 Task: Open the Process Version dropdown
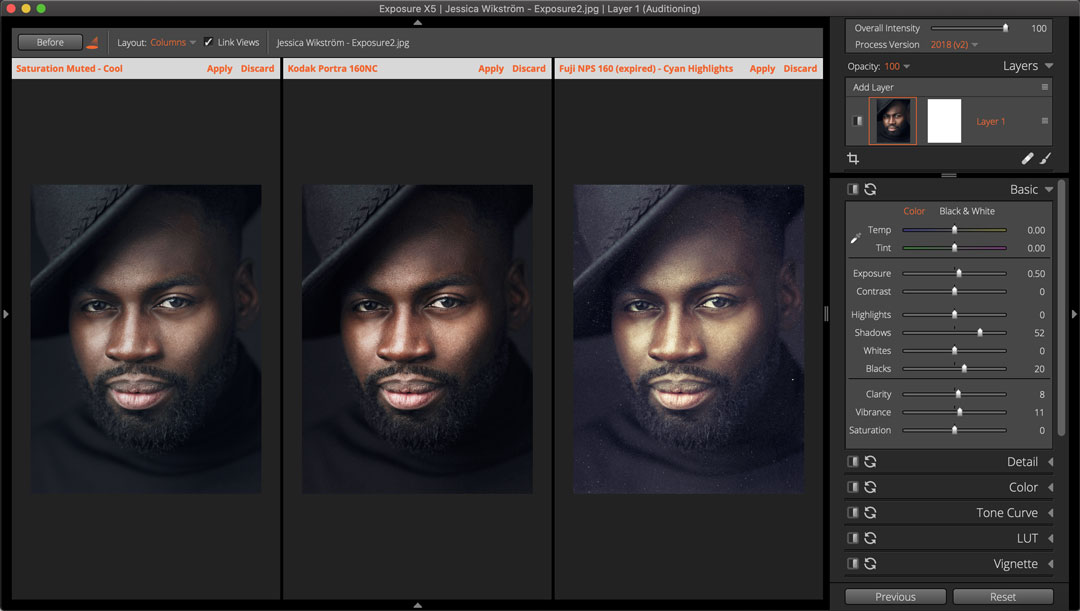click(x=954, y=45)
